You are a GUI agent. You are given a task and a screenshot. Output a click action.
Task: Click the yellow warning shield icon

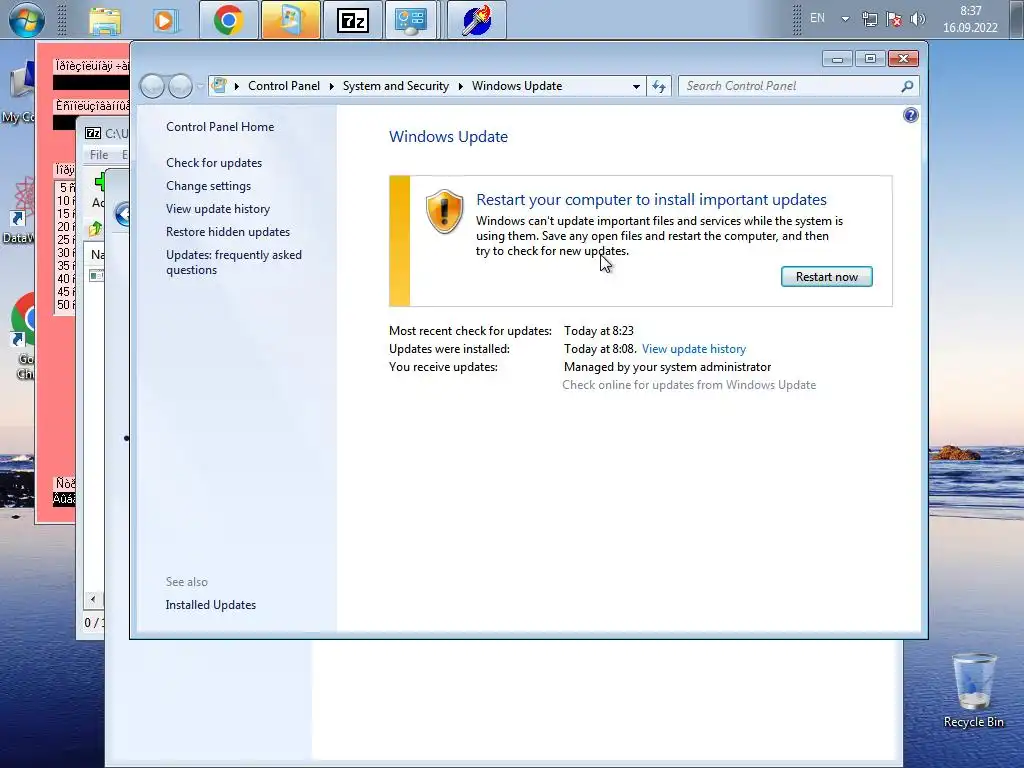tap(444, 212)
